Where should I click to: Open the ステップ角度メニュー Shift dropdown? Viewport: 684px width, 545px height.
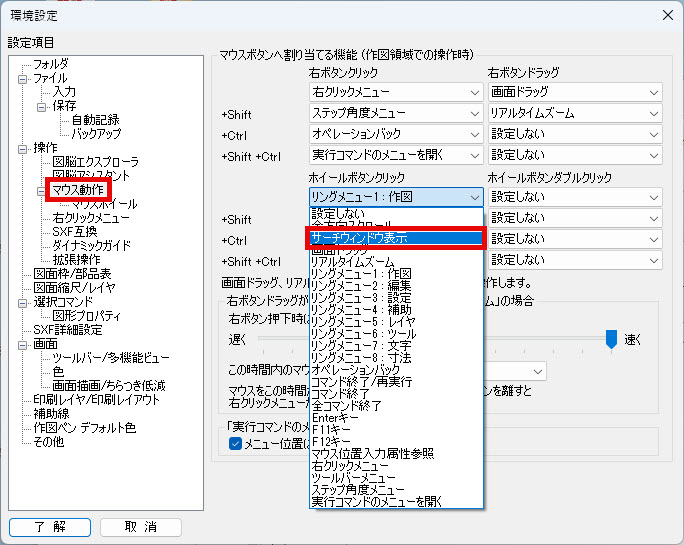[397, 114]
